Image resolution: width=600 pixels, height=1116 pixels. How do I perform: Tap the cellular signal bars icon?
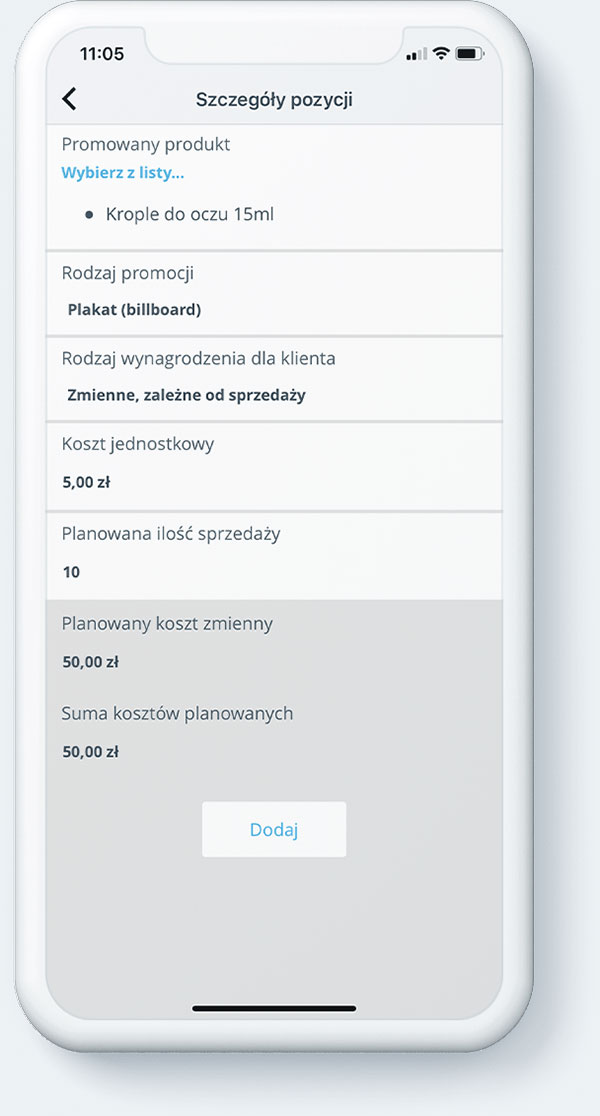coord(417,54)
